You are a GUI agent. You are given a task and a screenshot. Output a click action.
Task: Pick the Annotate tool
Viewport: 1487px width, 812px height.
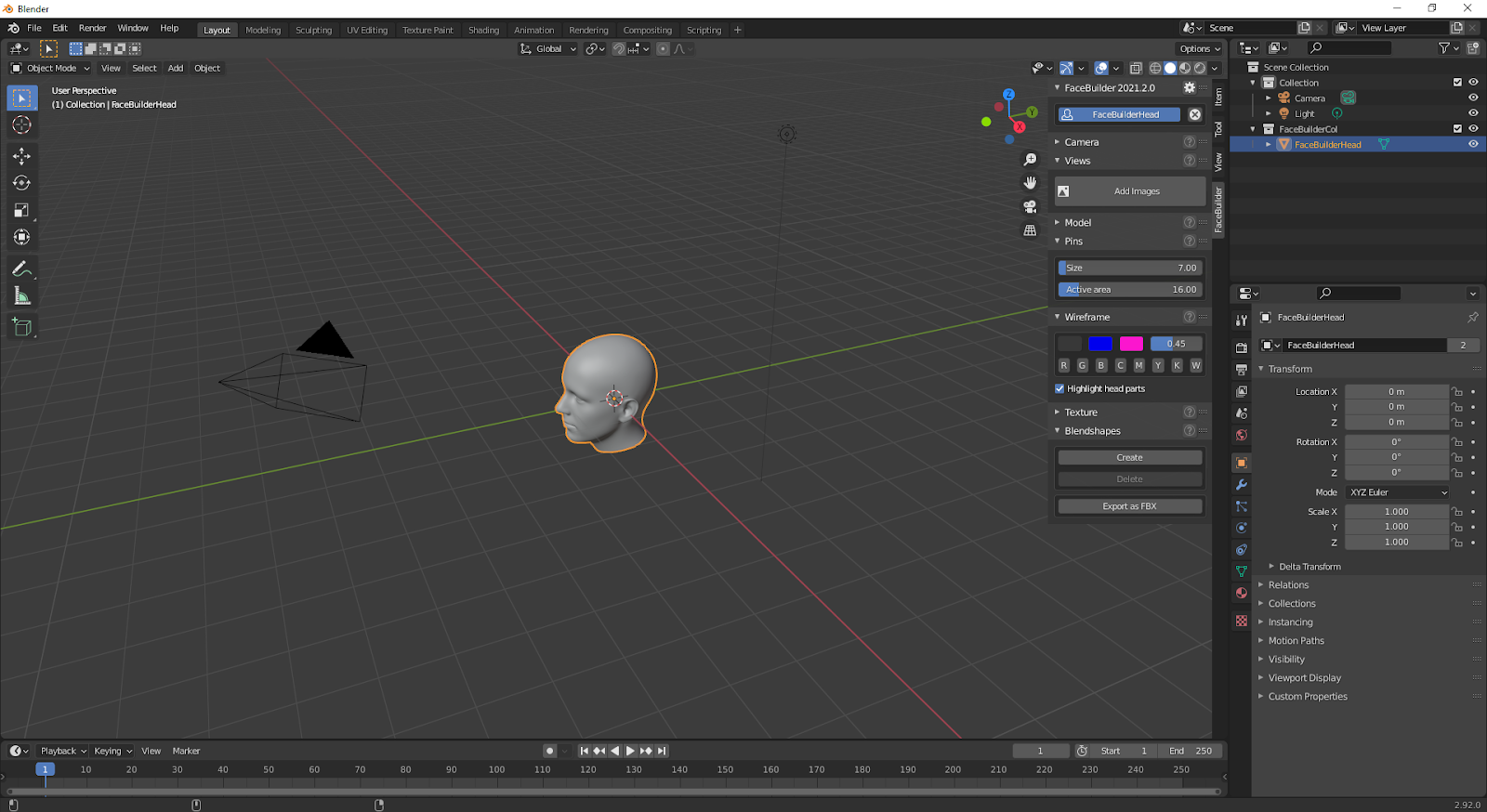(21, 269)
